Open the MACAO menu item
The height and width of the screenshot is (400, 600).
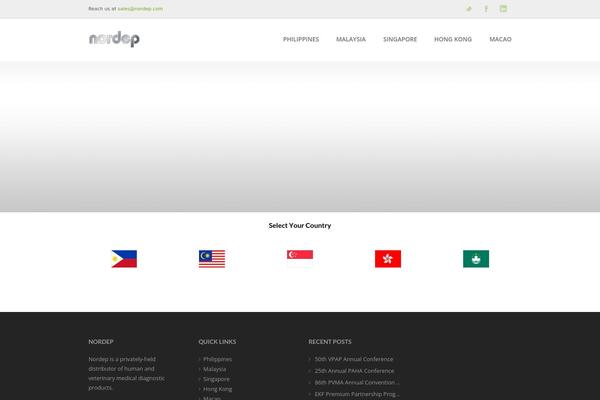coord(501,39)
